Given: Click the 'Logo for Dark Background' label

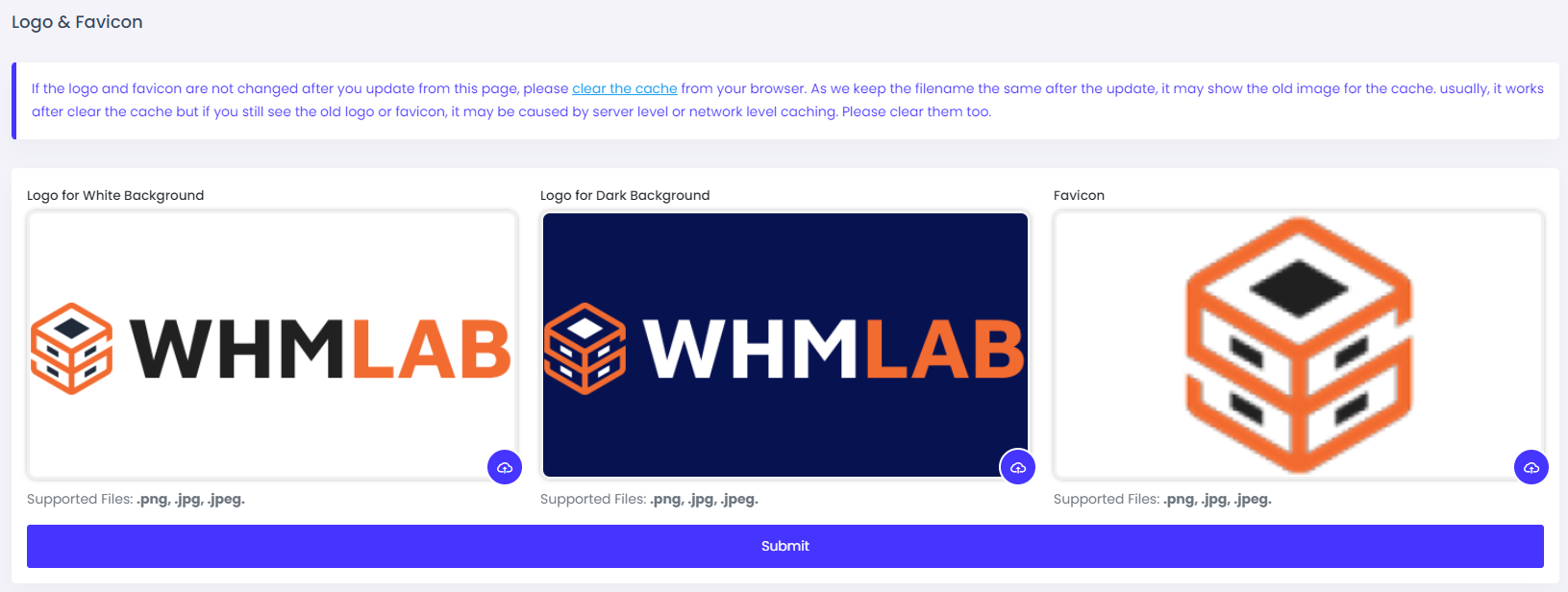Looking at the screenshot, I should [625, 195].
